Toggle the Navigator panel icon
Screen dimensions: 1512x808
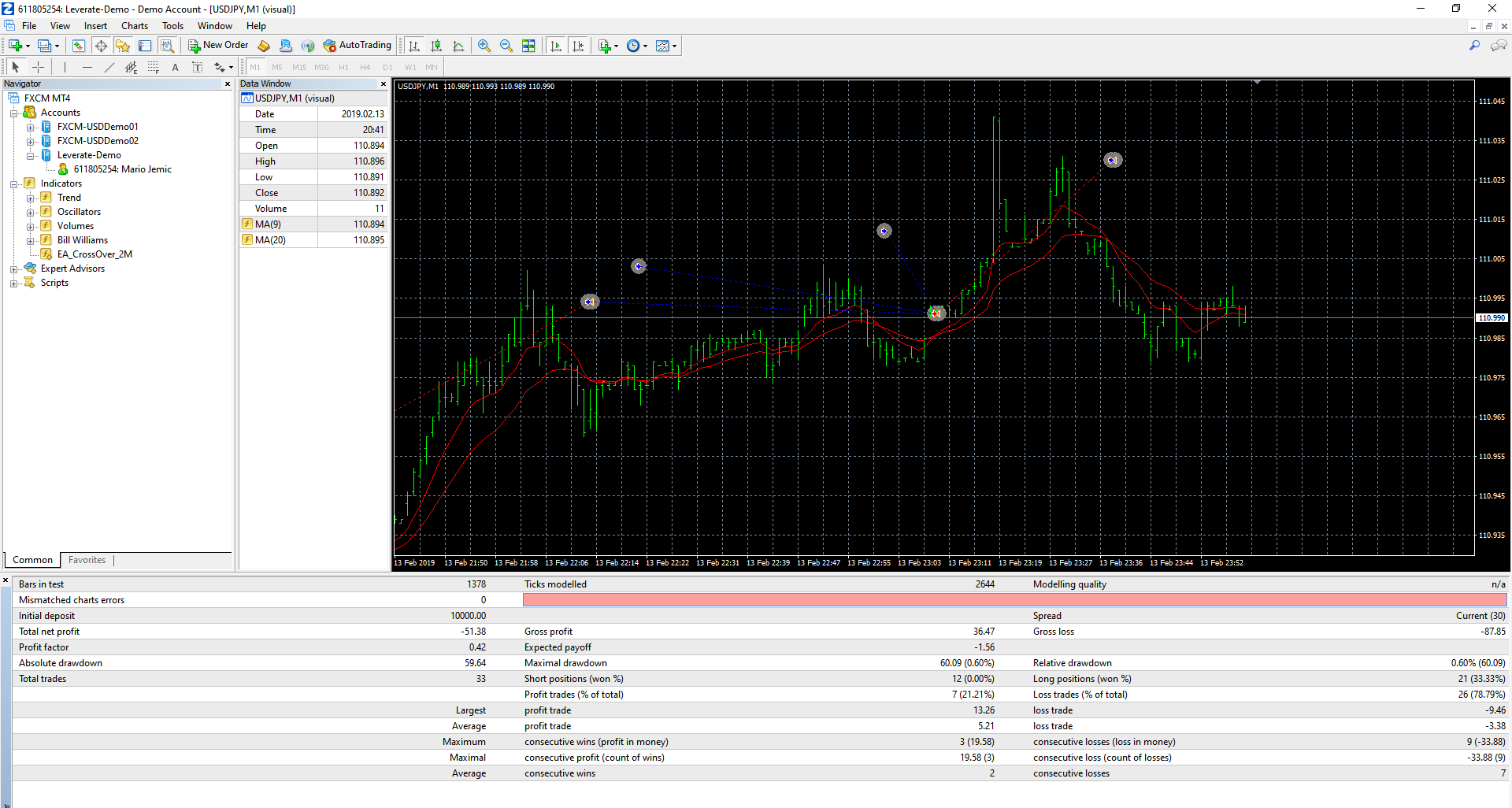pyautogui.click(x=123, y=46)
